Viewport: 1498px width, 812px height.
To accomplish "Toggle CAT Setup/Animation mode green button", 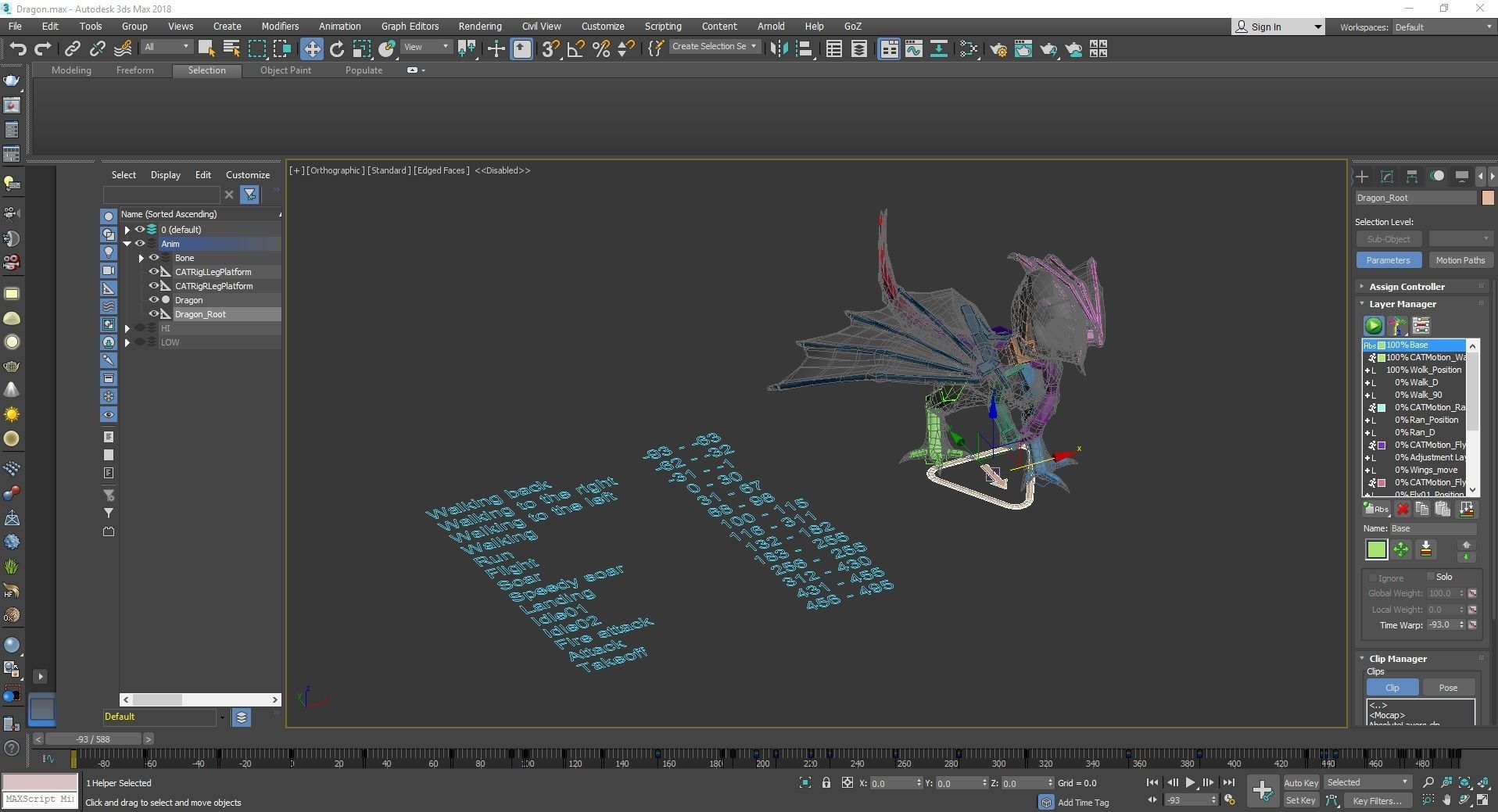I will click(x=1374, y=326).
